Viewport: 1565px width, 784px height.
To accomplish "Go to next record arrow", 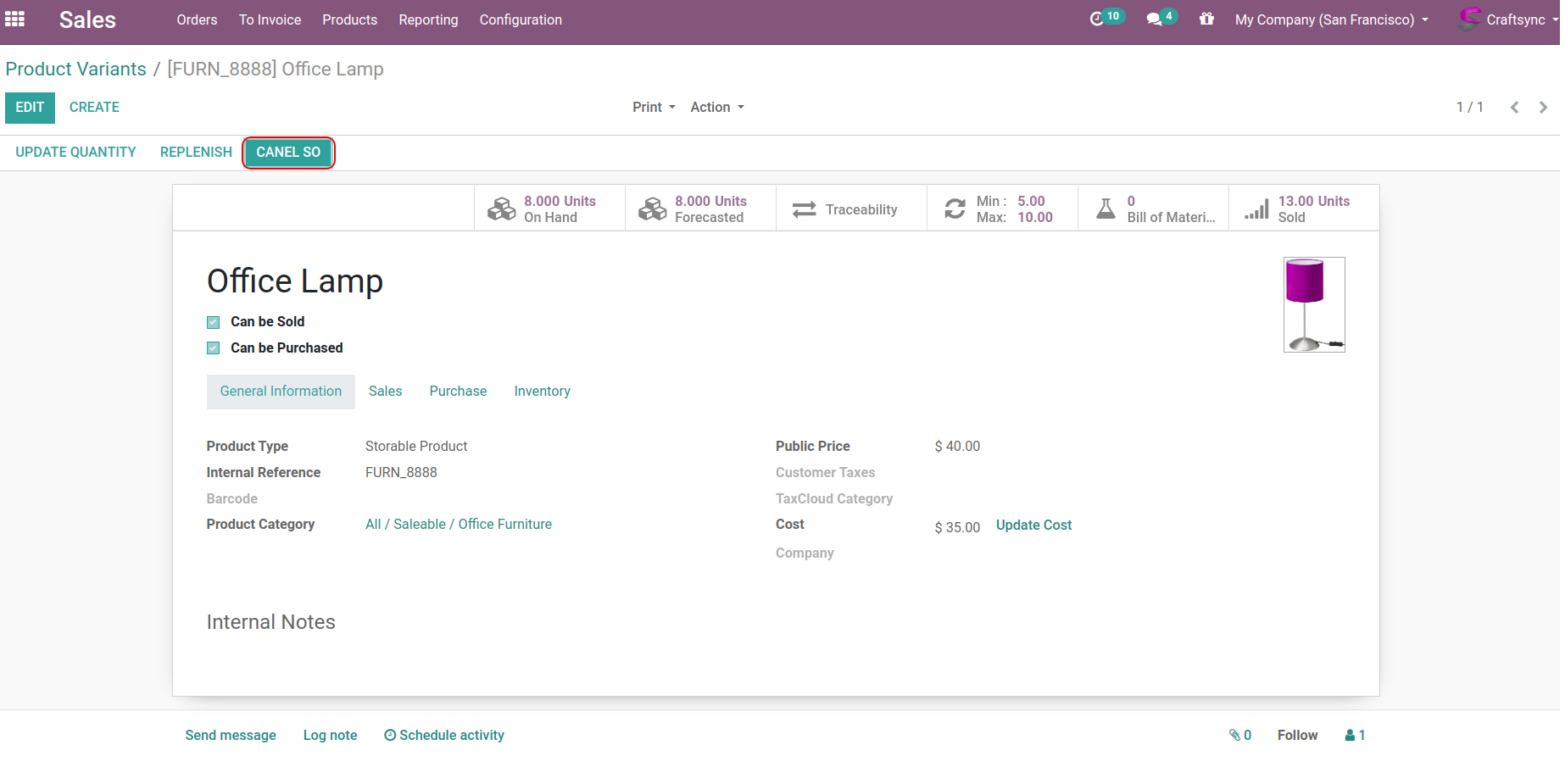I will pos(1543,108).
